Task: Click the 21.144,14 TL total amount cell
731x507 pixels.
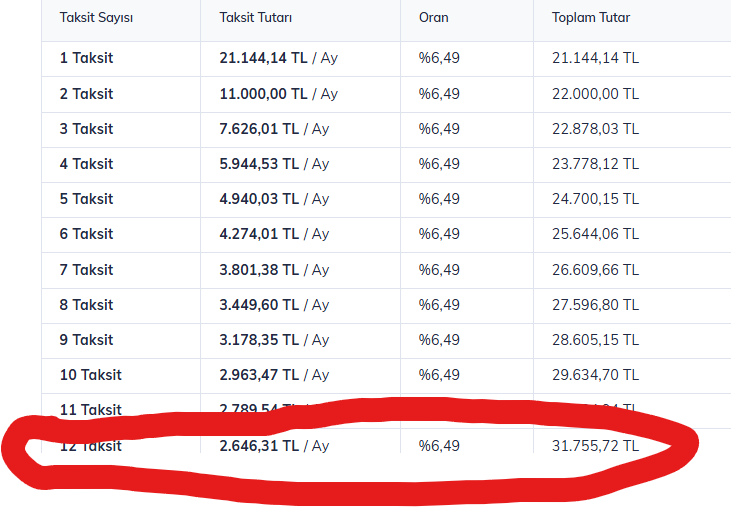Action: pos(595,58)
